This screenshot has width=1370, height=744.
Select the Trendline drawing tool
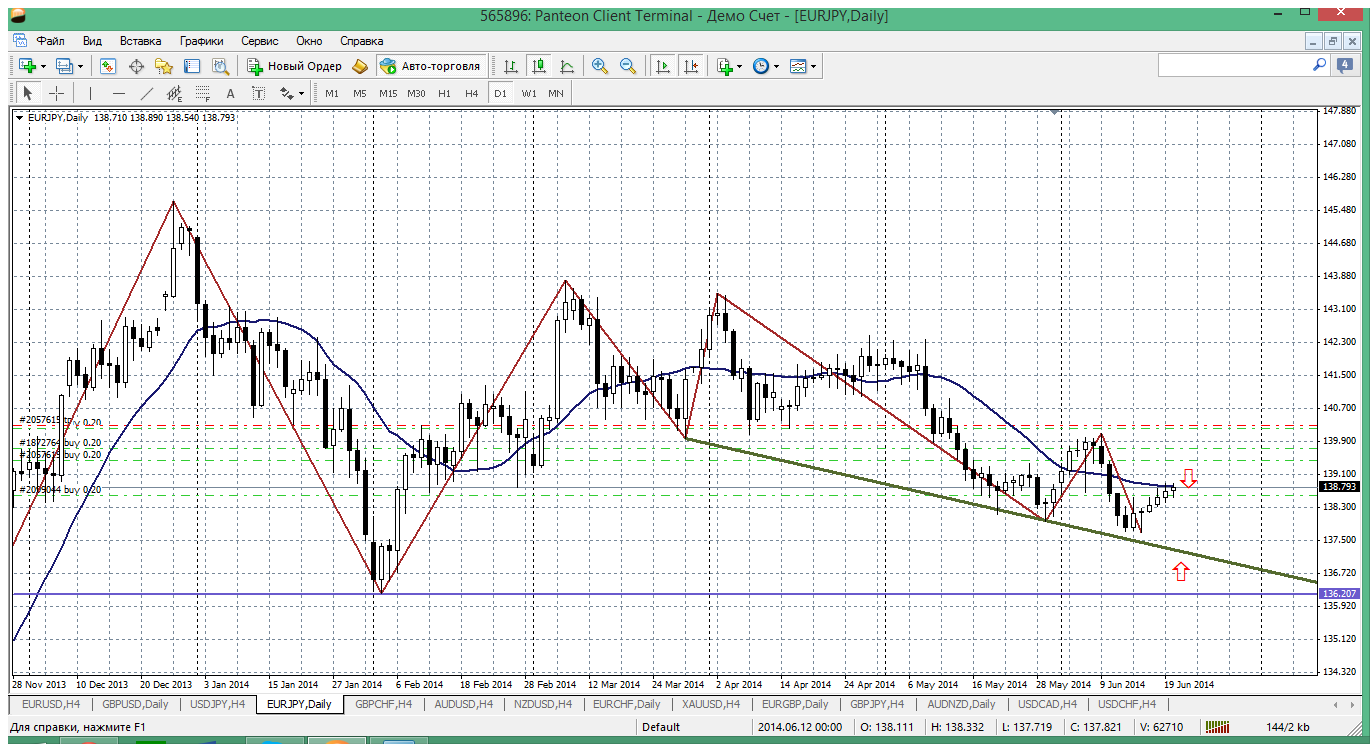pyautogui.click(x=147, y=93)
